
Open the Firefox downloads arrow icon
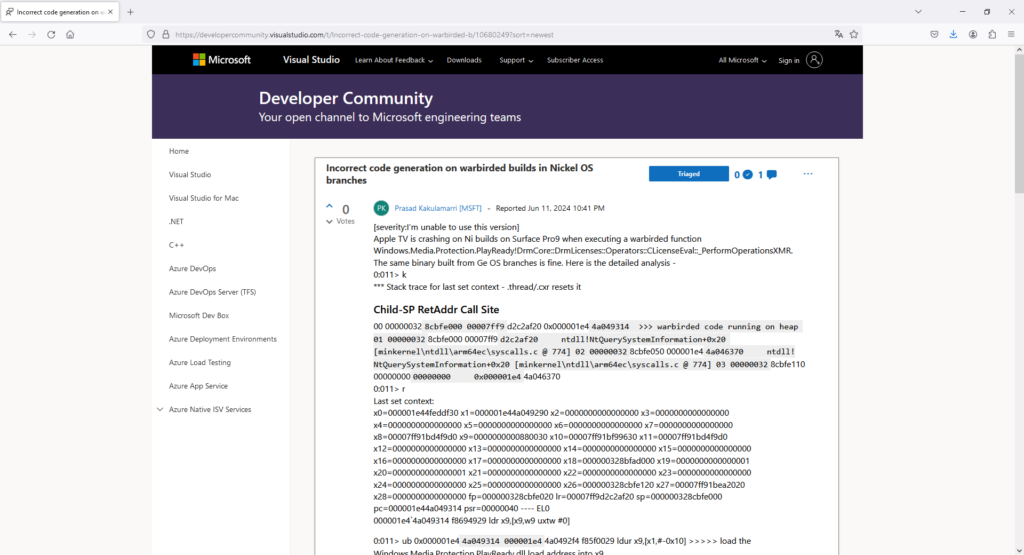[953, 34]
